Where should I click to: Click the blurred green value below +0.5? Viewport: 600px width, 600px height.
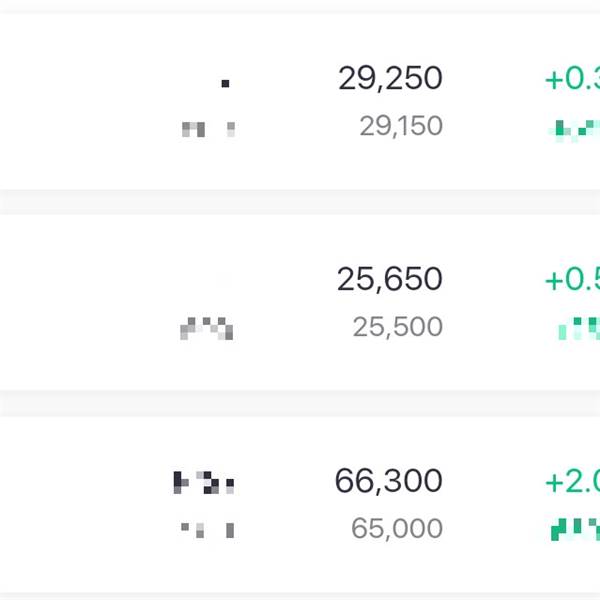click(579, 327)
